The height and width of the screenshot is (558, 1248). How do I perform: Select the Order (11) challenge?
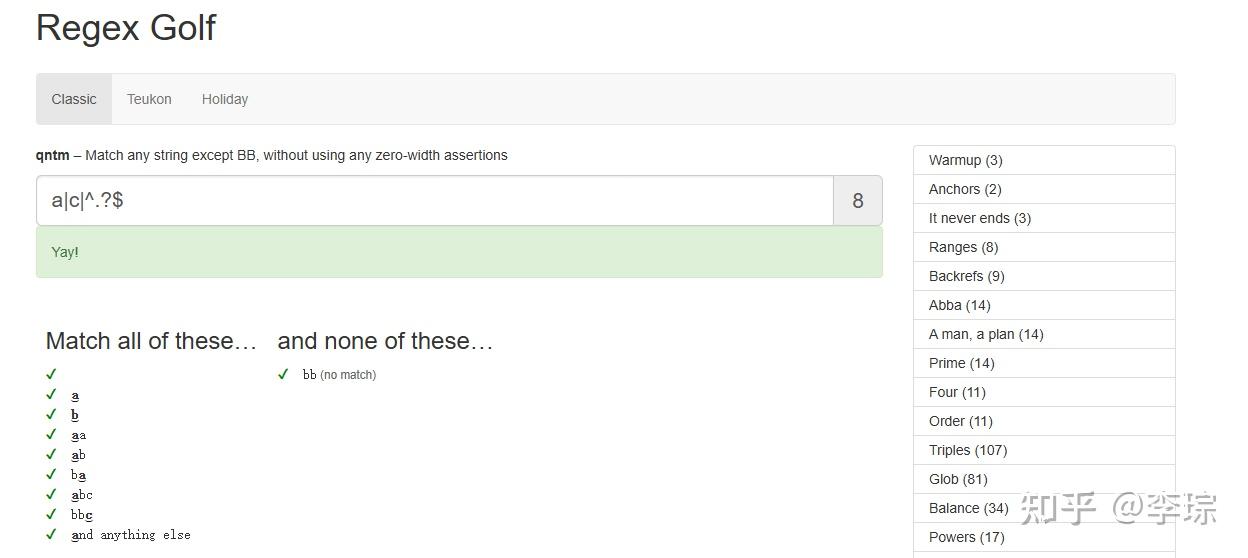960,421
